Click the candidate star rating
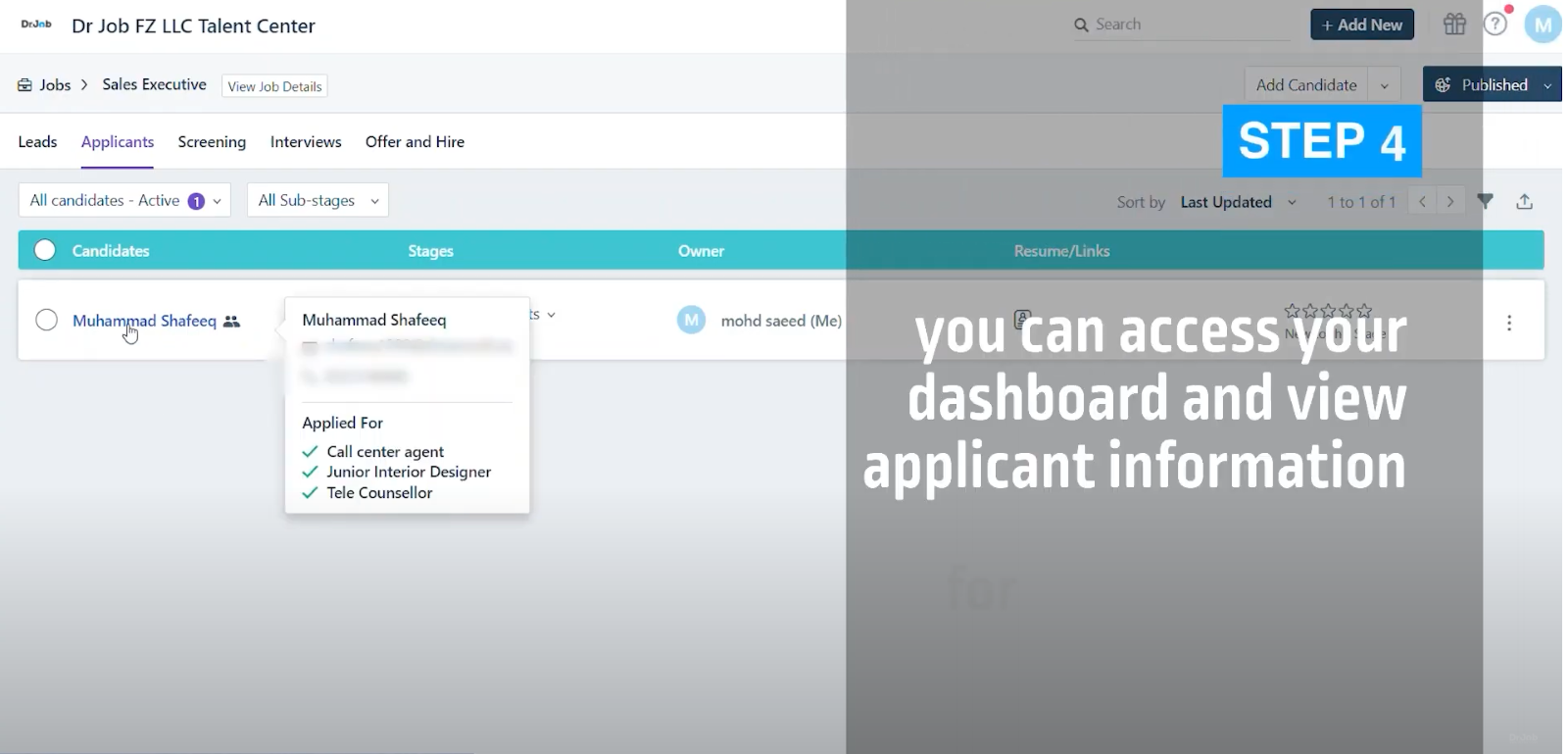Image resolution: width=1568 pixels, height=754 pixels. 1328,311
